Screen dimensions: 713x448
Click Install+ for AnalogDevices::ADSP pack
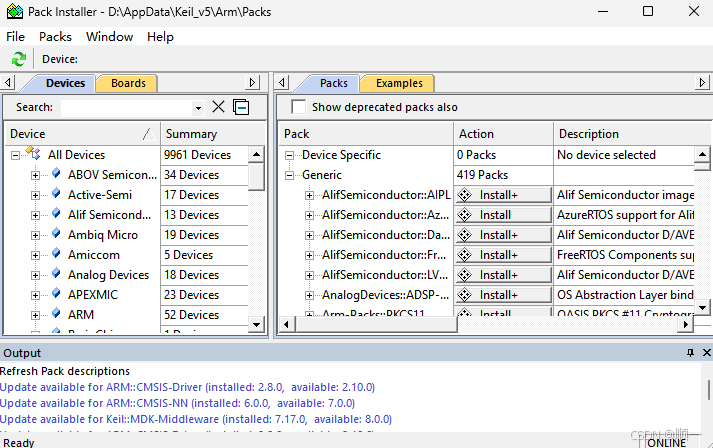tap(503, 295)
